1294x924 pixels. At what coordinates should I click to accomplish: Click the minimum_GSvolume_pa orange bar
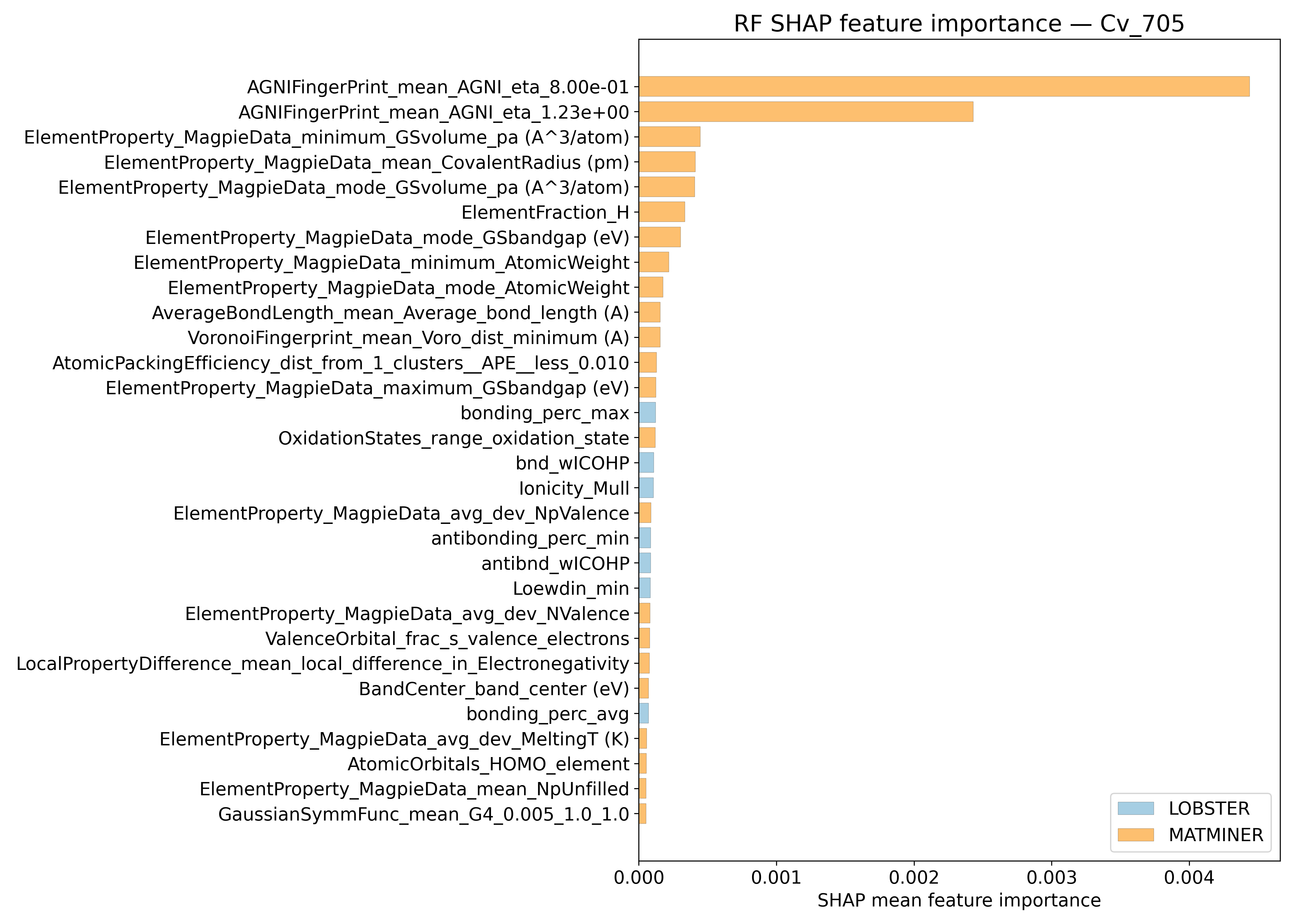click(x=669, y=137)
